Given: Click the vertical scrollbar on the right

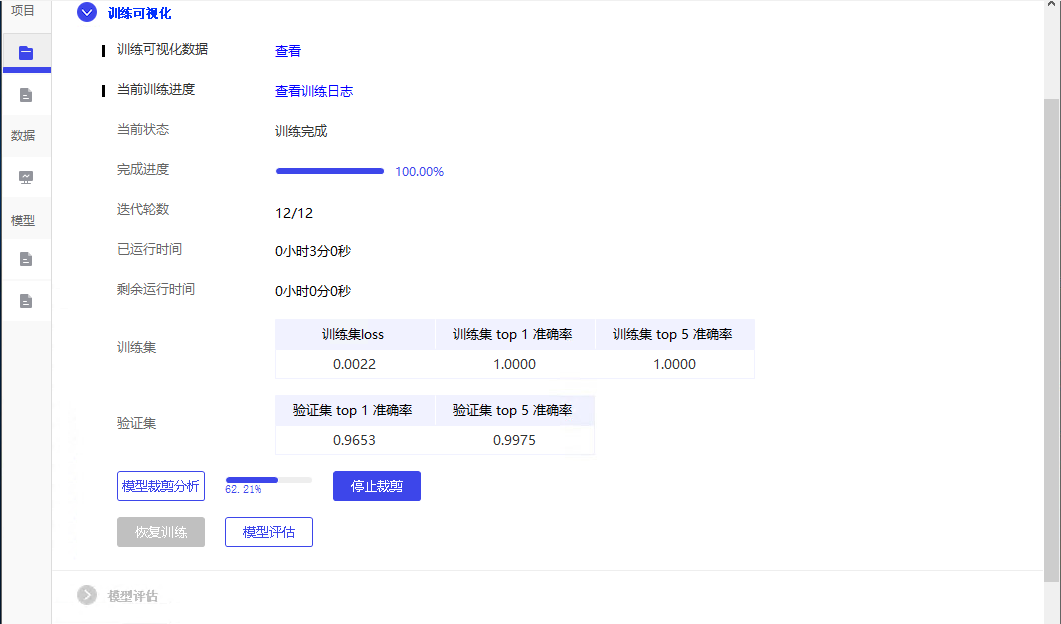Looking at the screenshot, I should pyautogui.click(x=1051, y=340).
